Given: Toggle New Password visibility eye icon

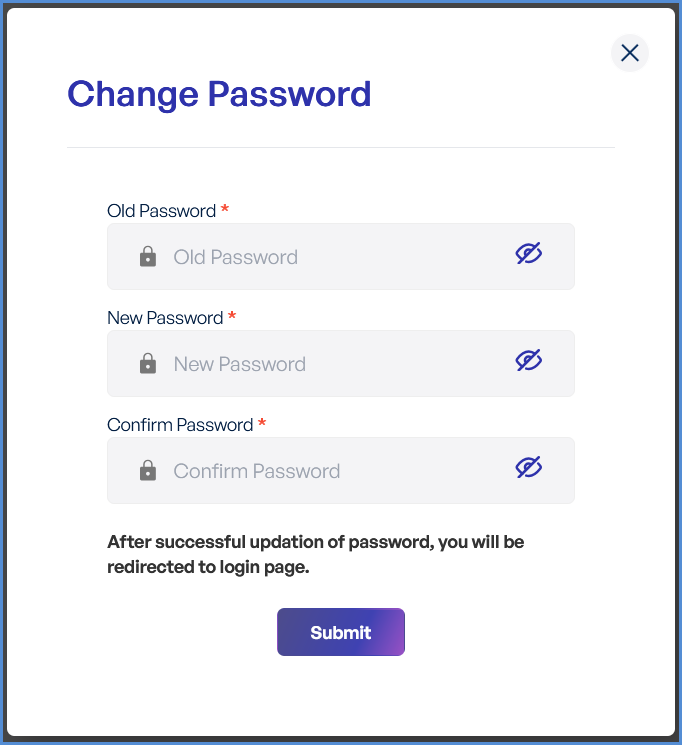Looking at the screenshot, I should (528, 361).
